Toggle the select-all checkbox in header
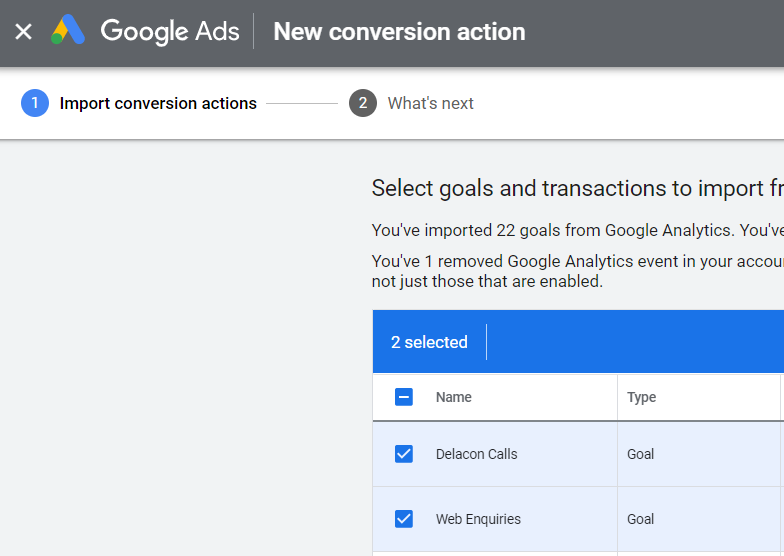The height and width of the screenshot is (556, 784). pyautogui.click(x=404, y=397)
